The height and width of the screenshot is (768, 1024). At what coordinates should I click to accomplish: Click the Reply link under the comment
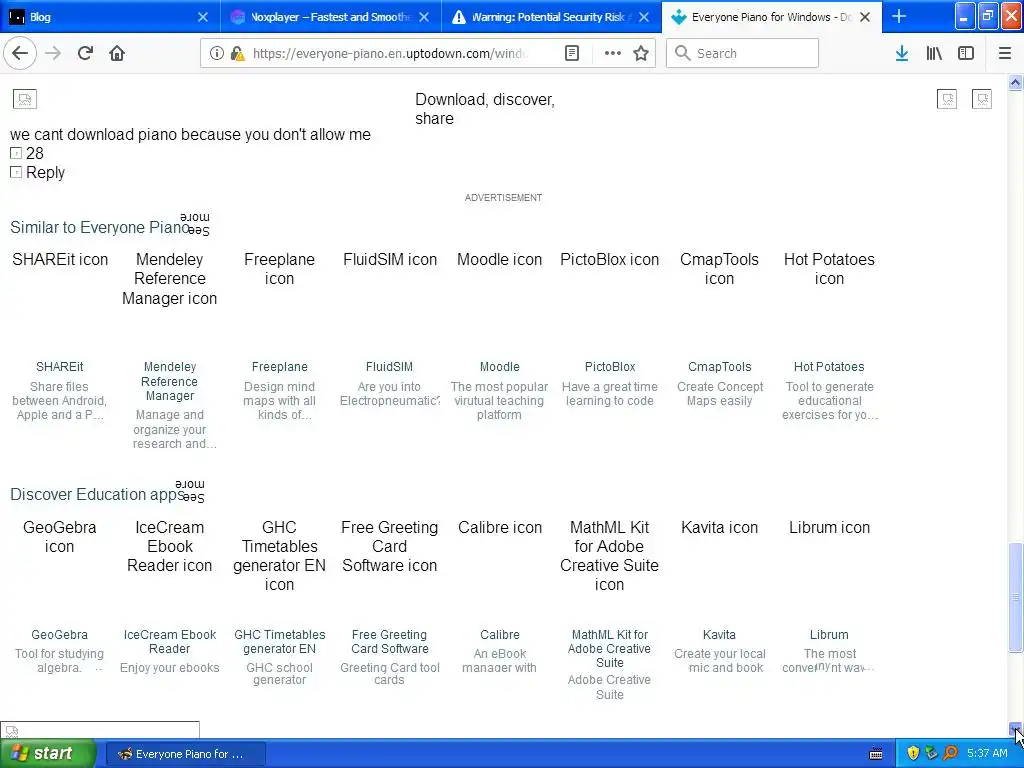coord(45,172)
